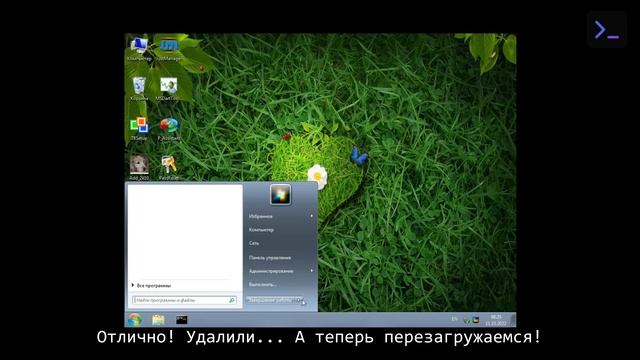Click the Show desktop strip on taskbar
The image size is (640, 360).
point(513,320)
